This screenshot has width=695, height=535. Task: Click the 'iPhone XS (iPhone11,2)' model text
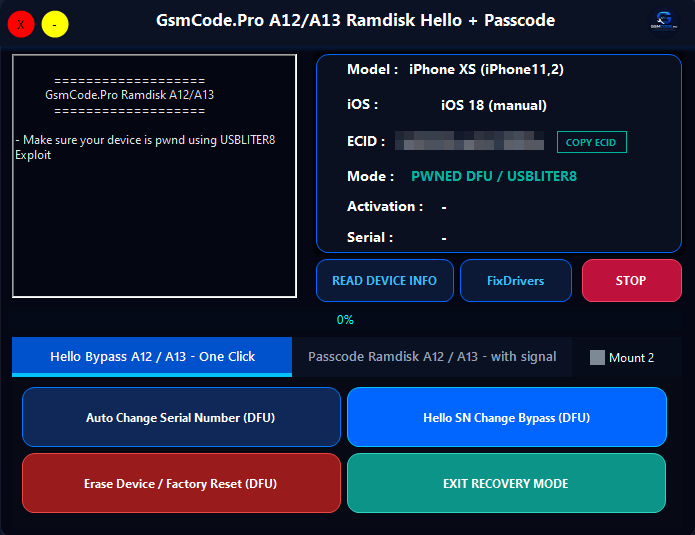(486, 70)
